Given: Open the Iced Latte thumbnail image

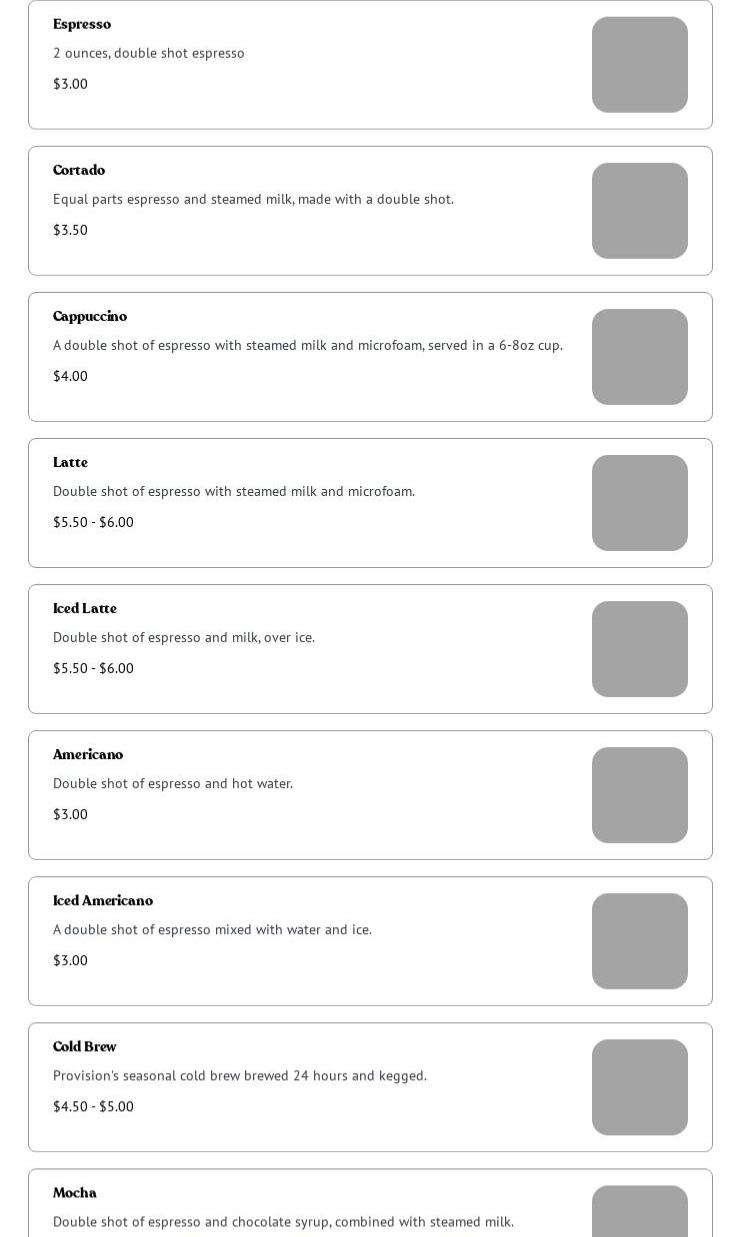Looking at the screenshot, I should point(639,649).
